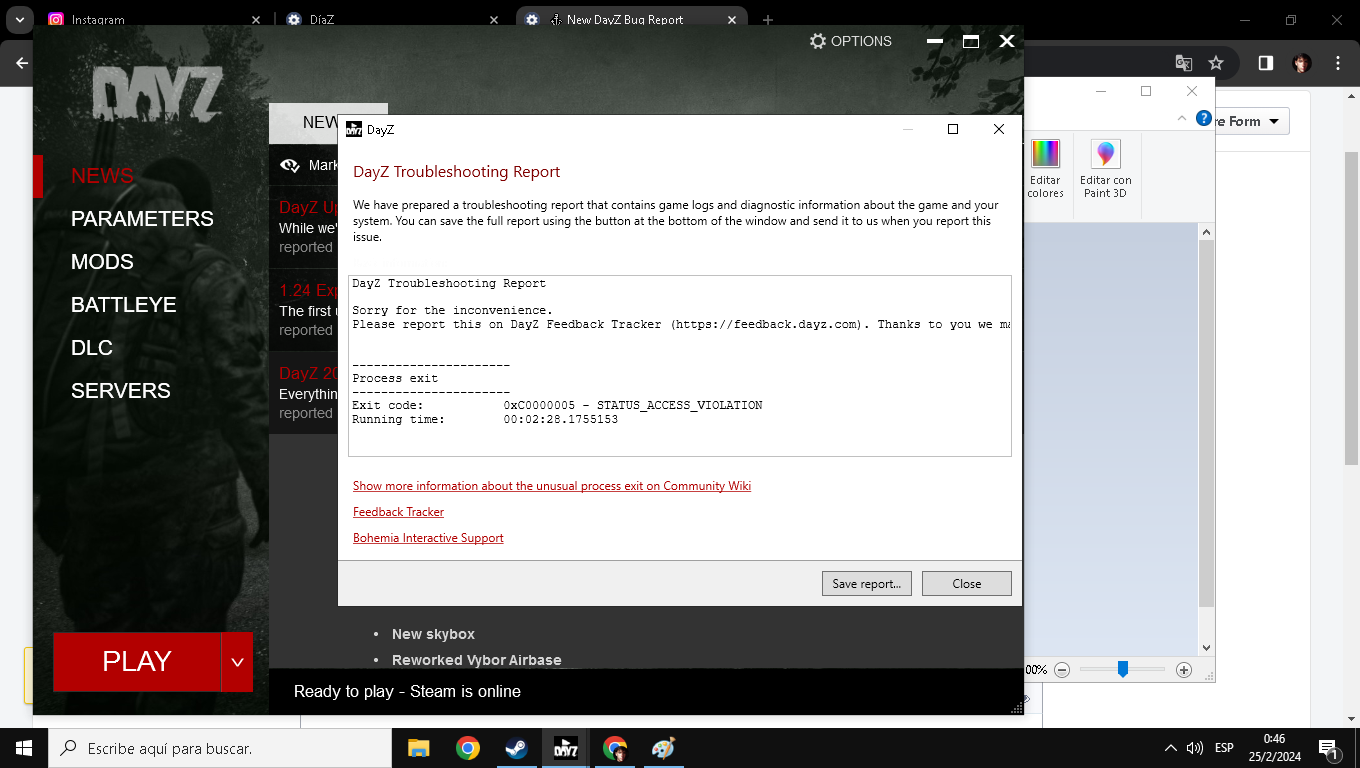Viewport: 1360px width, 768px height.
Task: Open Bohemia Interactive Support link
Action: click(428, 538)
